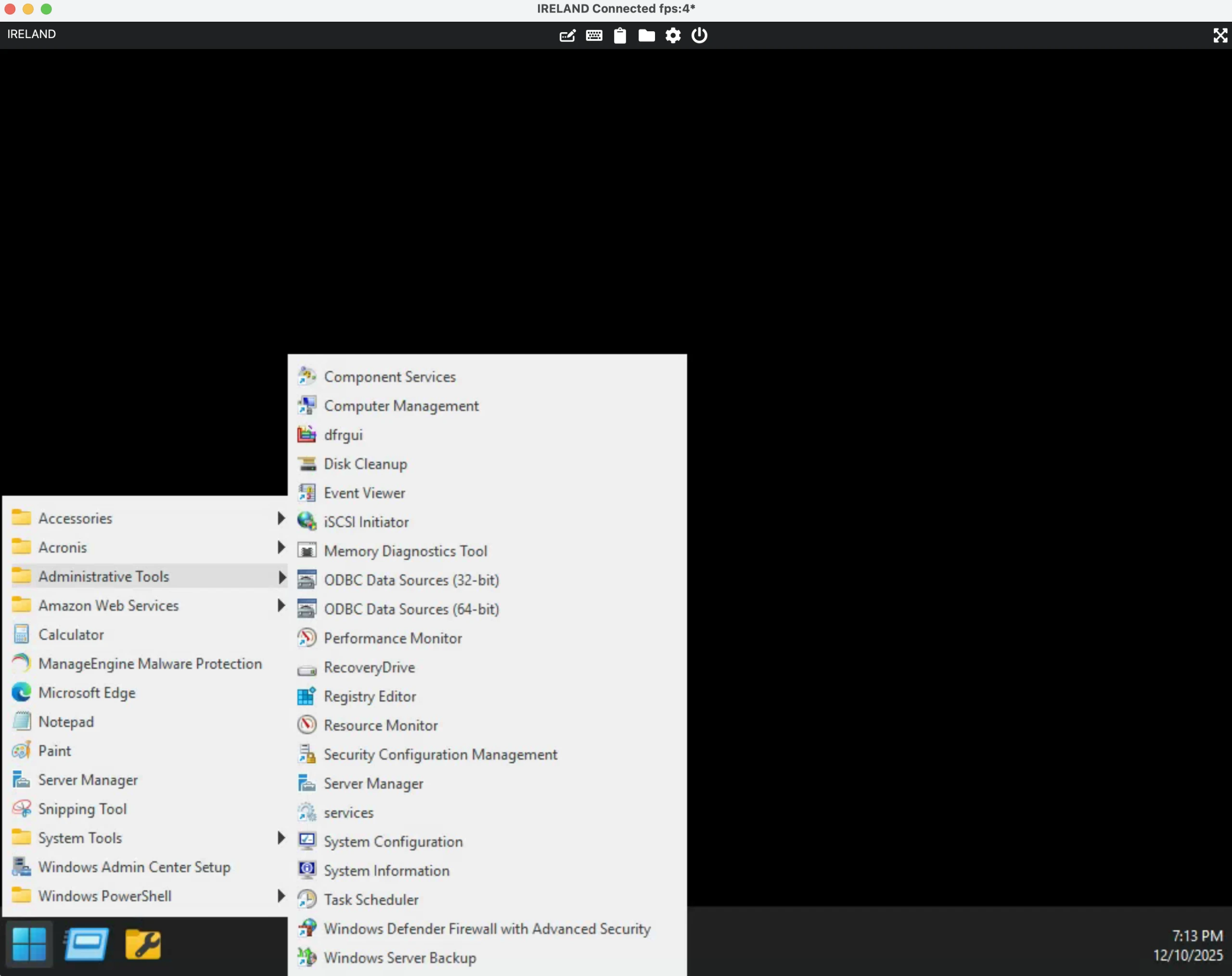Open the settings gear in the top toolbar
1232x976 pixels.
coord(673,36)
